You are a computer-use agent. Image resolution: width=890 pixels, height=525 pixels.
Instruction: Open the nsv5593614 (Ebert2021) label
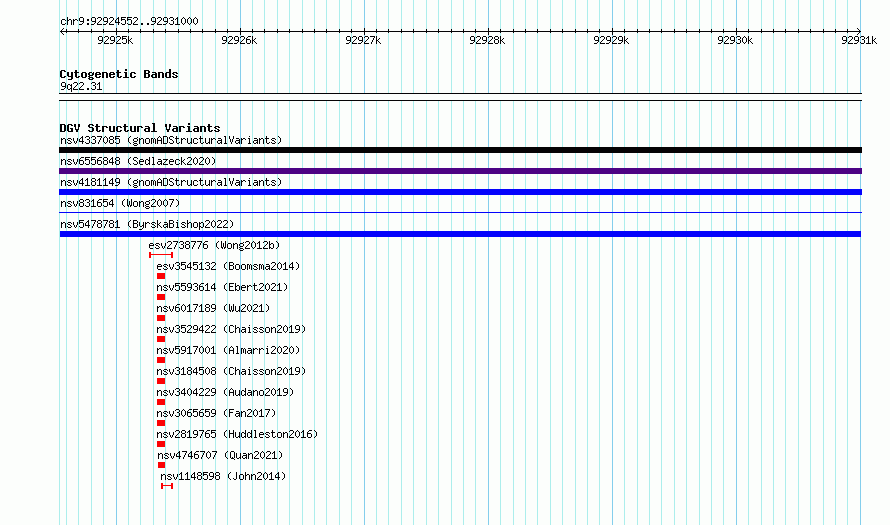click(222, 287)
